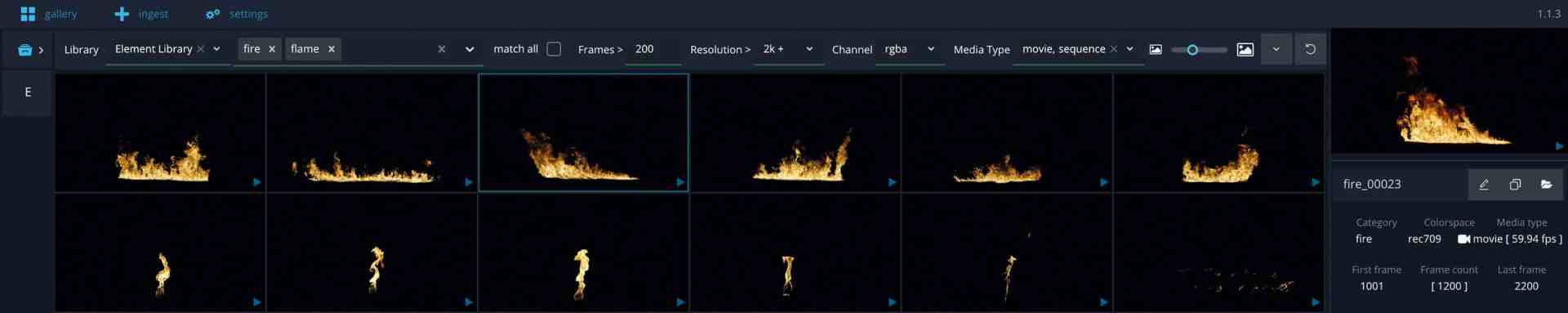Copy fire_00023 with the duplicate icon
The image size is (1568, 313).
pos(1515,185)
